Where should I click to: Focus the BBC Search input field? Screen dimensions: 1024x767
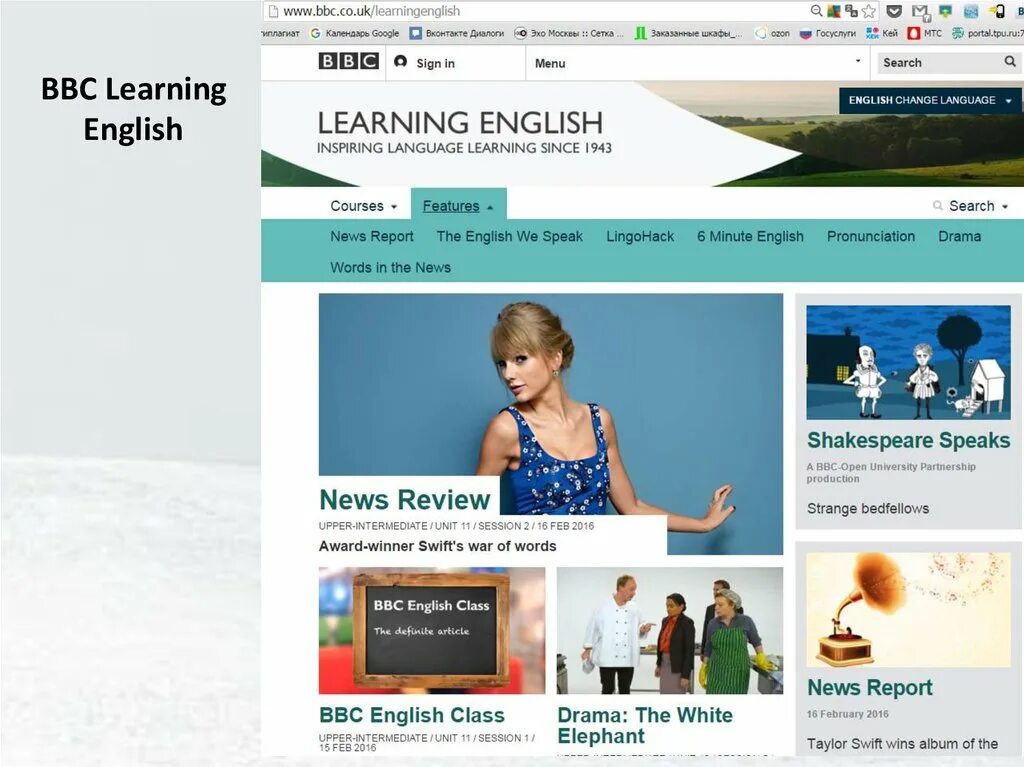(x=939, y=63)
